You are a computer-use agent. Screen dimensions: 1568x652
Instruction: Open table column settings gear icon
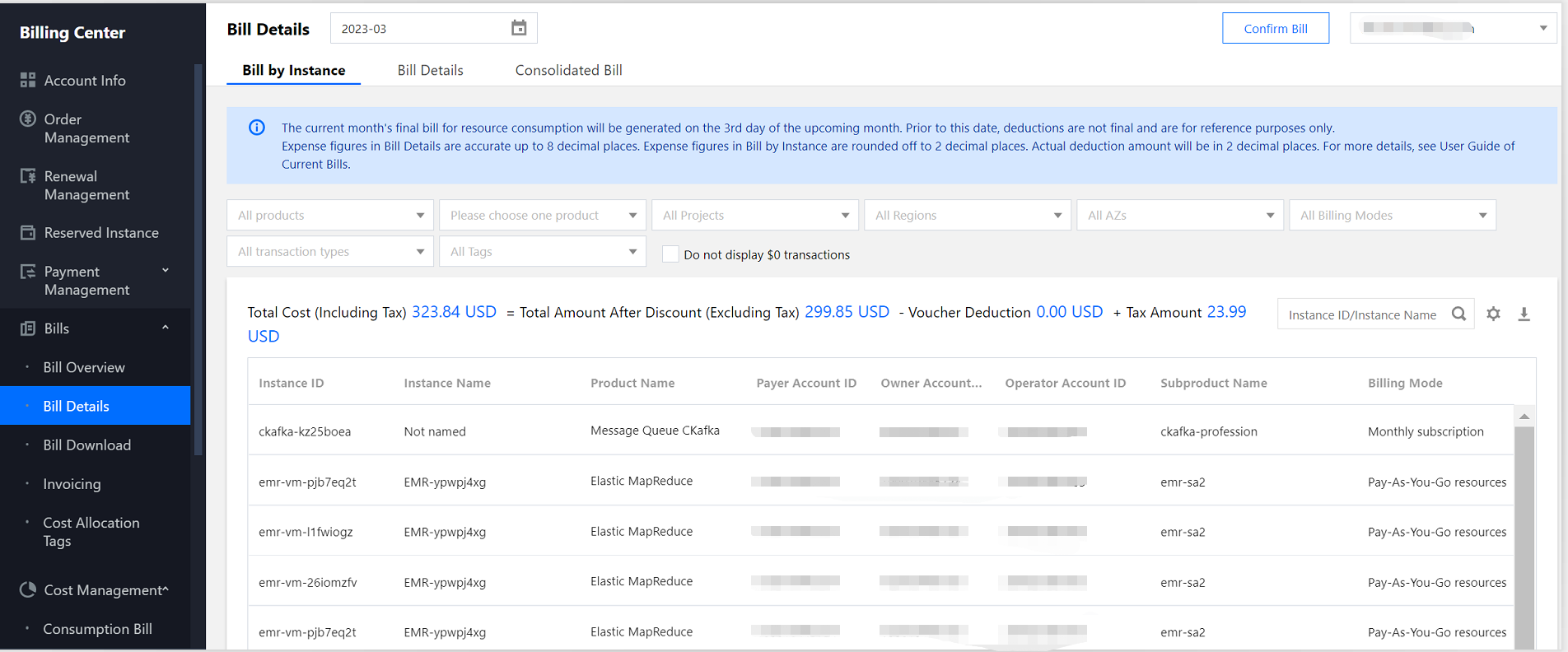(1493, 314)
